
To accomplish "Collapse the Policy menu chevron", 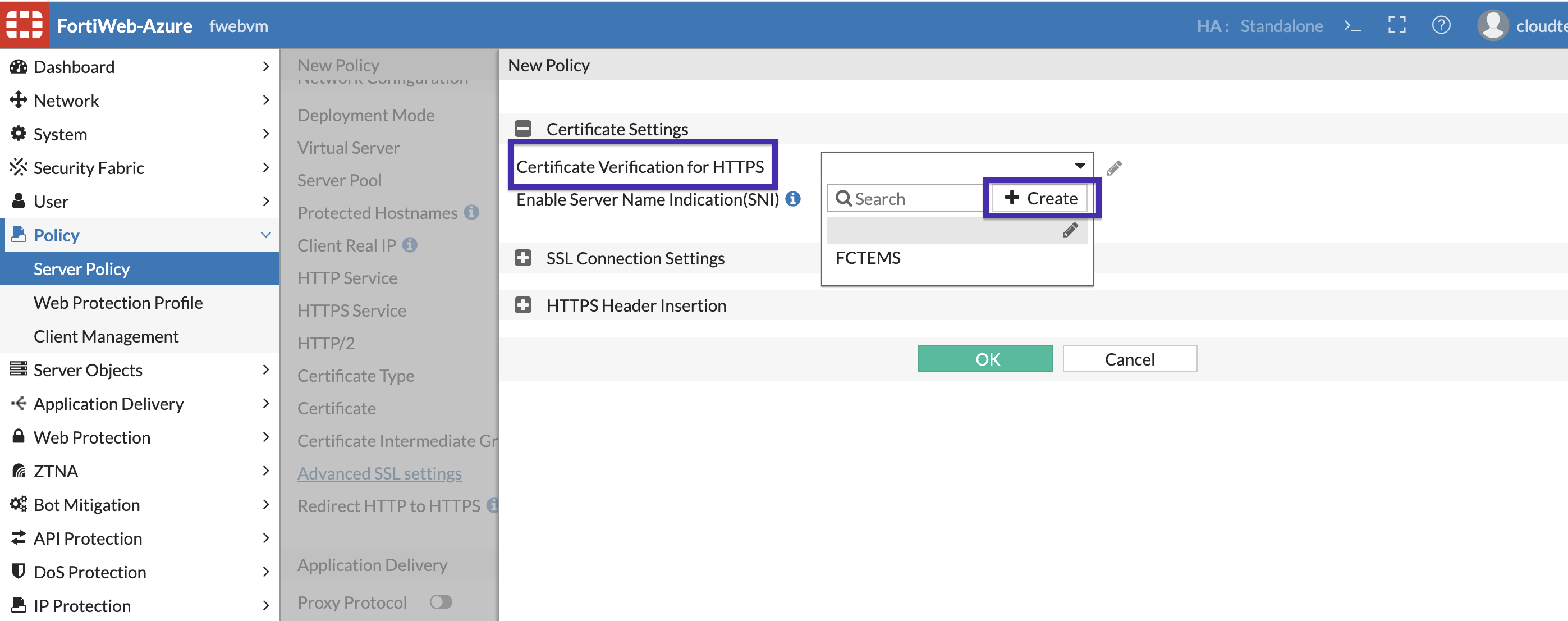I will click(x=265, y=234).
